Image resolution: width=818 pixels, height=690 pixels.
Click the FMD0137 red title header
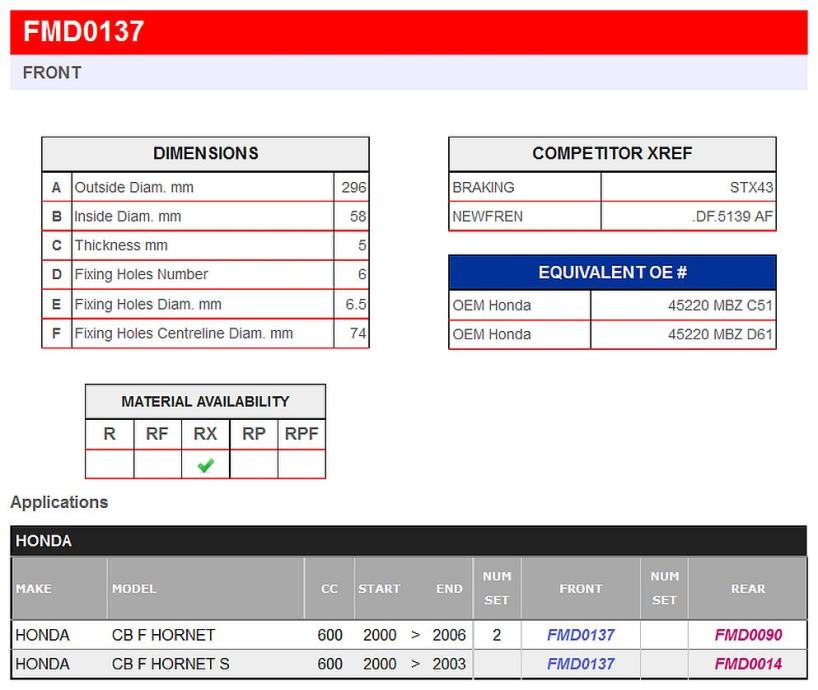click(x=408, y=32)
